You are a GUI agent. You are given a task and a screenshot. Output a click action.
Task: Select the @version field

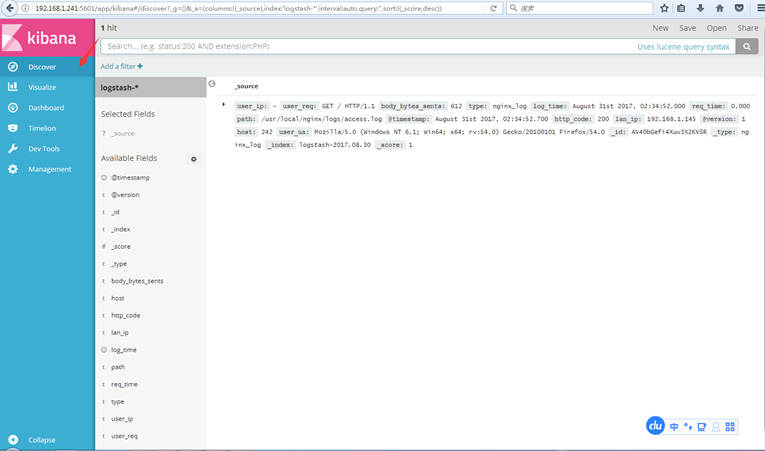click(125, 195)
